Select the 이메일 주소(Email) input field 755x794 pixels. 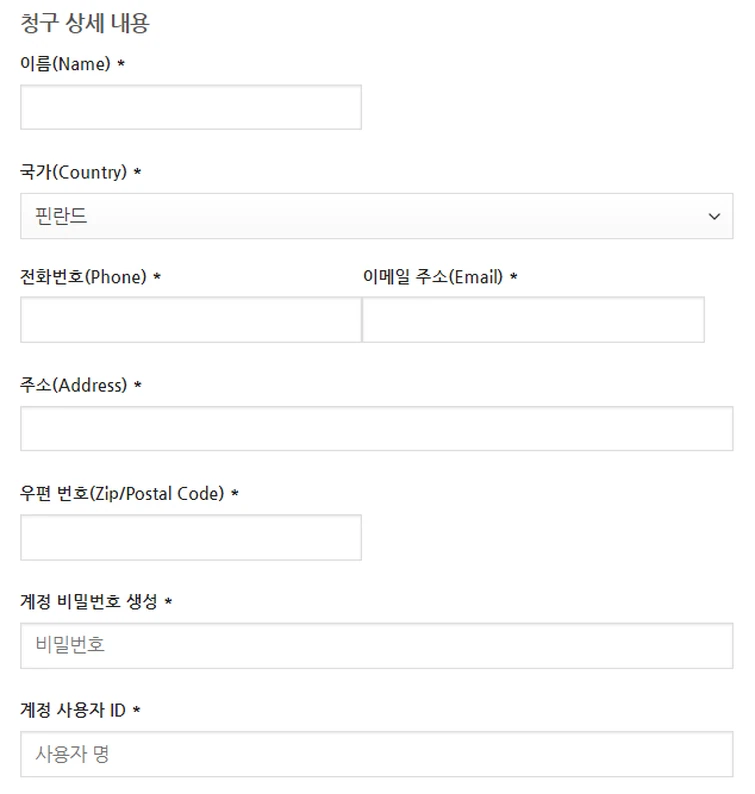(x=533, y=320)
